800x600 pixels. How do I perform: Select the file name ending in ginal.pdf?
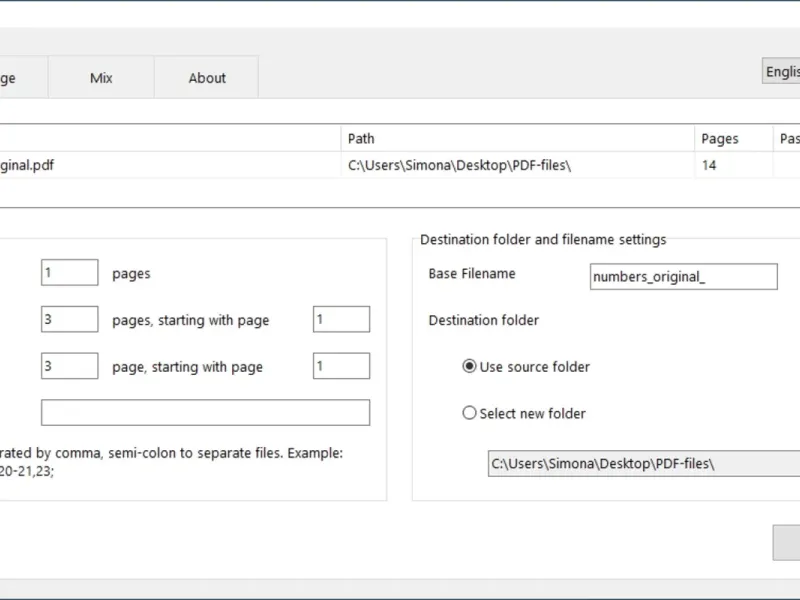(170, 165)
